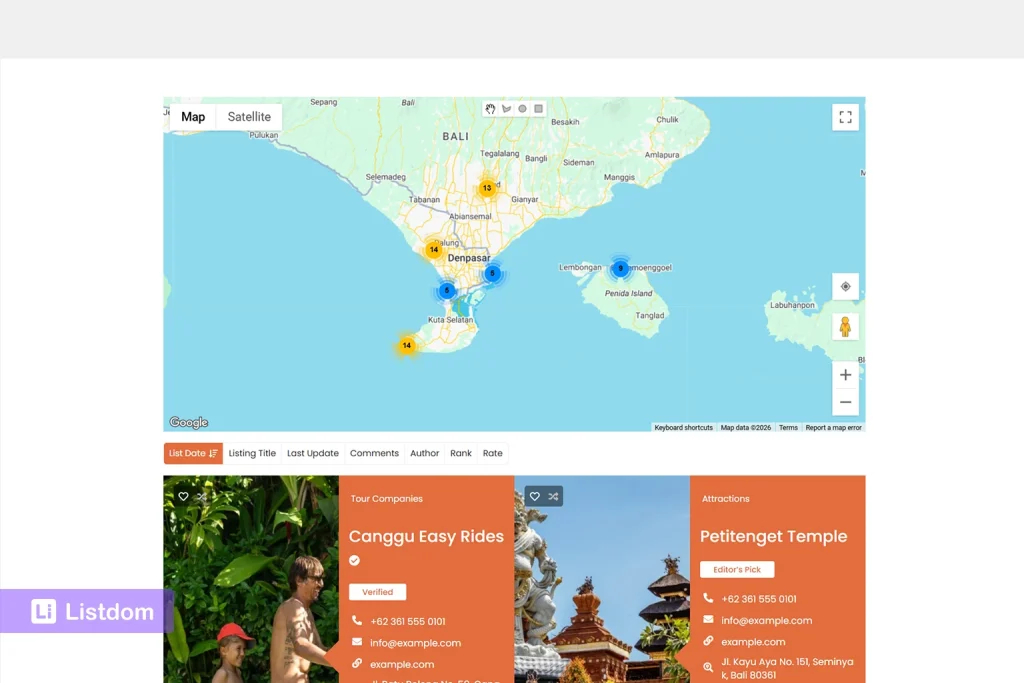
Task: Click the Penida Island label on the map
Action: 628,293
